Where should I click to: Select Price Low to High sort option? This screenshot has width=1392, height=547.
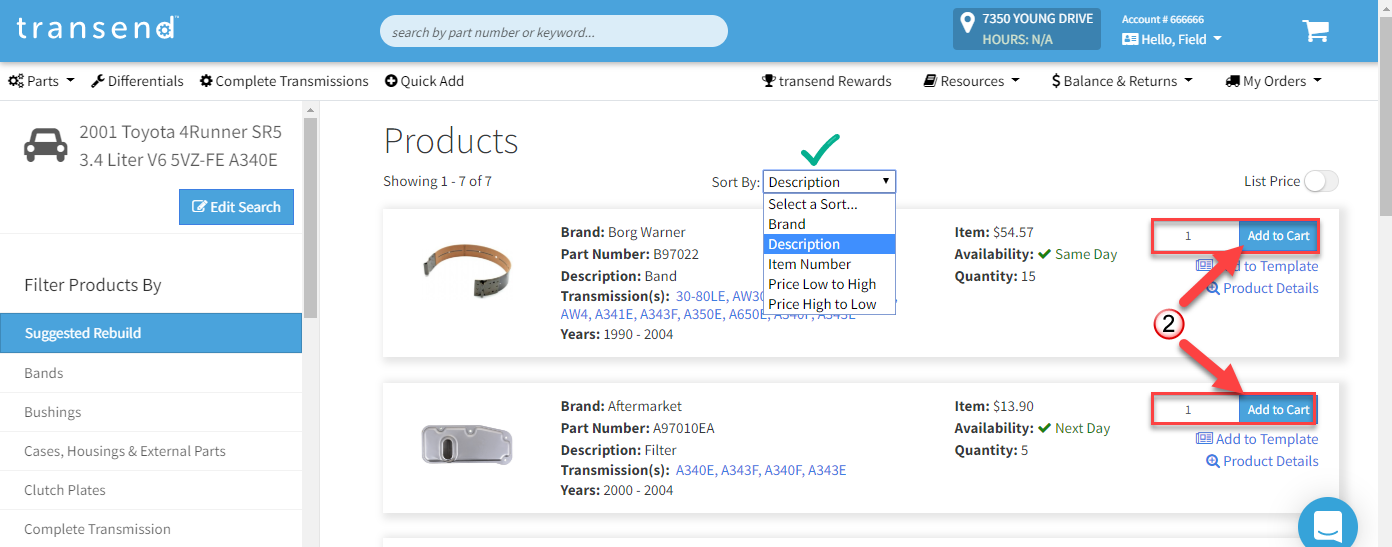(x=822, y=284)
